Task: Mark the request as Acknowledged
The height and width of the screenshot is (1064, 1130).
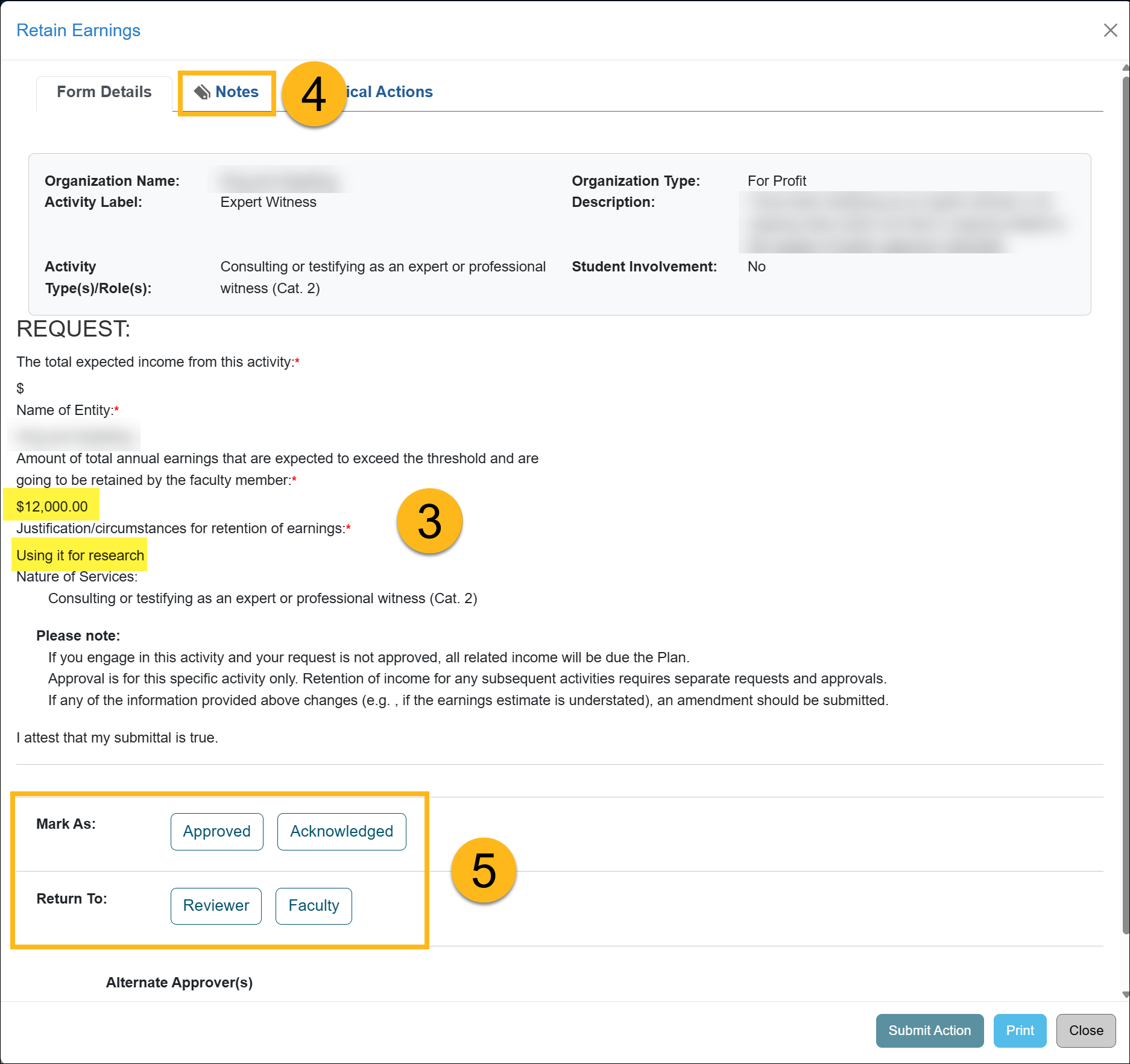Action: (x=341, y=831)
